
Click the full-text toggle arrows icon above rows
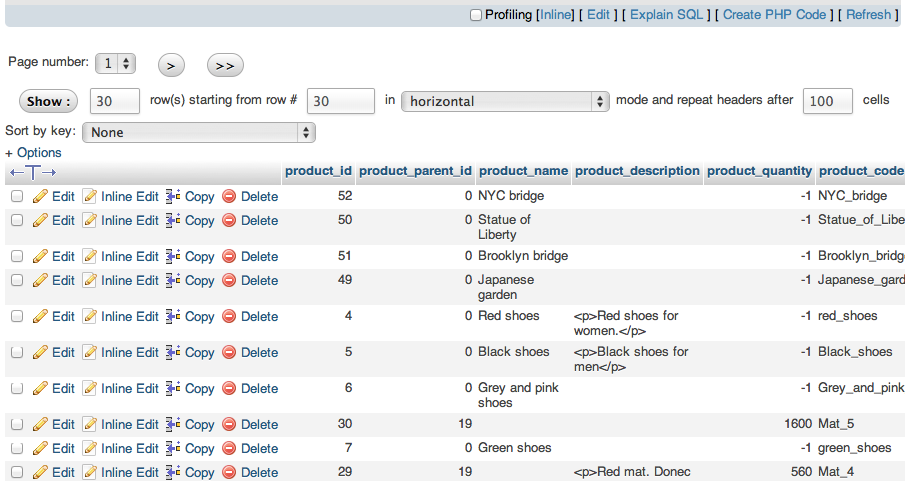[32, 173]
